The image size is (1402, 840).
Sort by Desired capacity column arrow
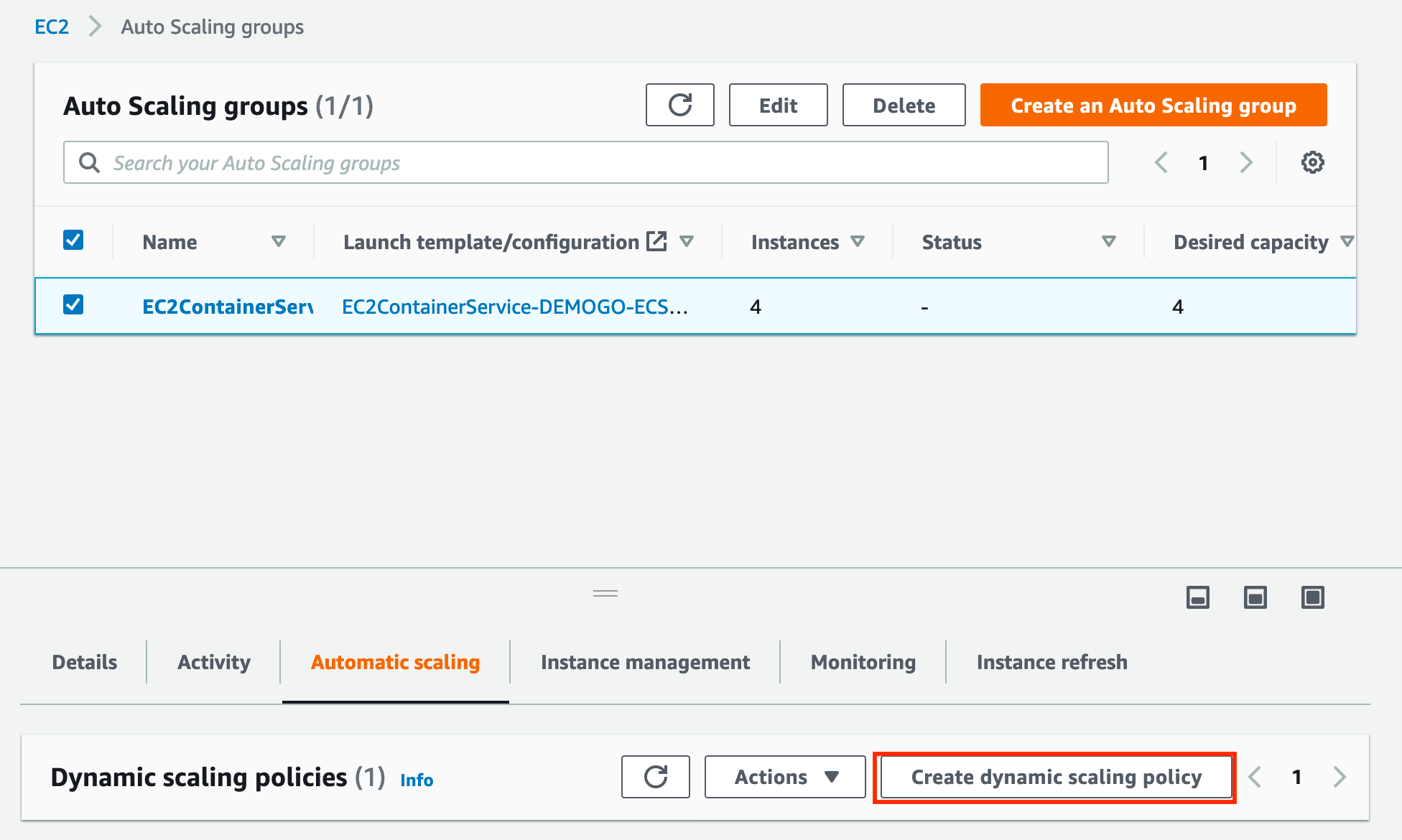click(1347, 241)
